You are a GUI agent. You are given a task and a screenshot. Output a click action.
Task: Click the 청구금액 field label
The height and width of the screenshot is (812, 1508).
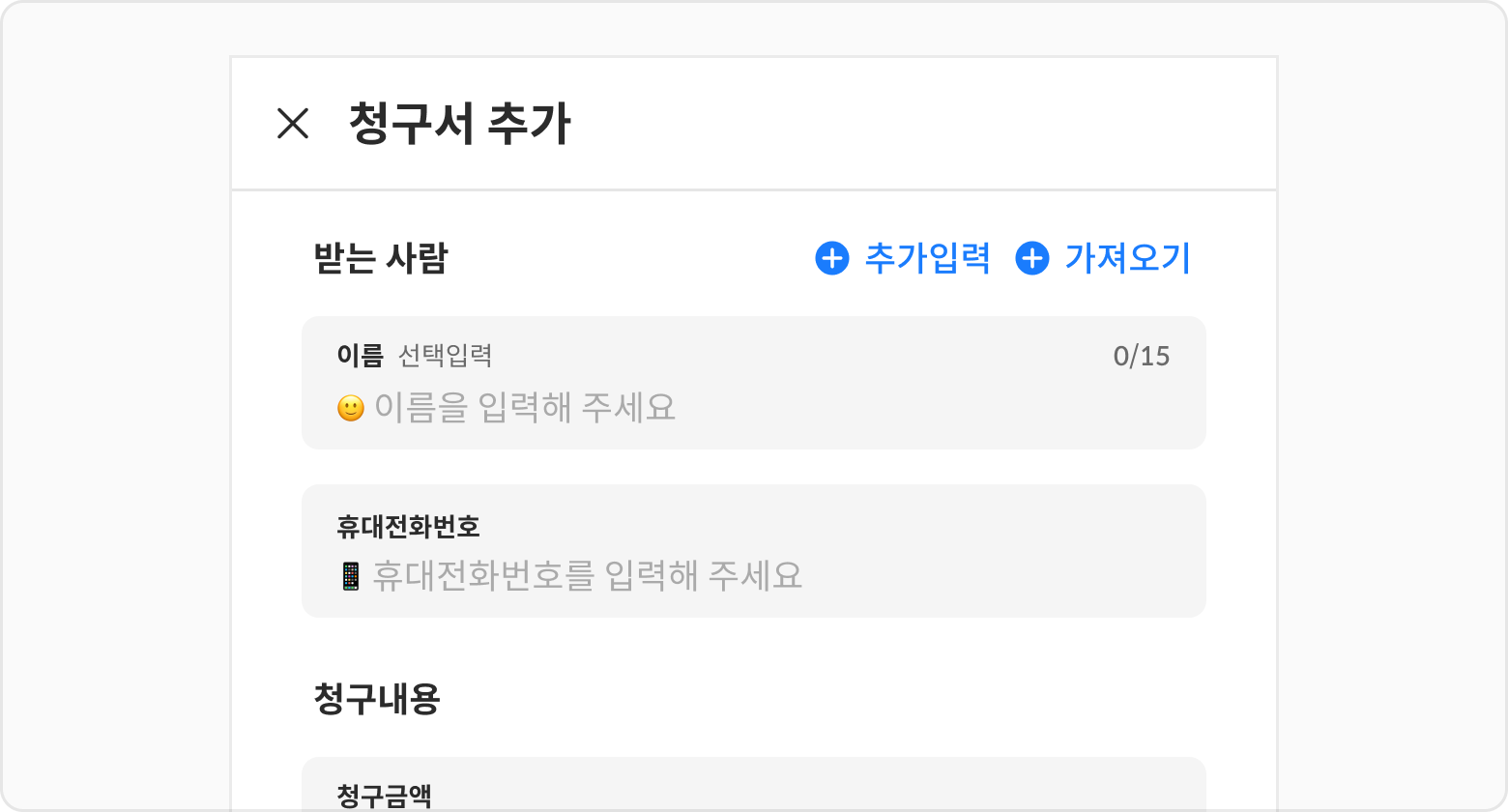[384, 796]
